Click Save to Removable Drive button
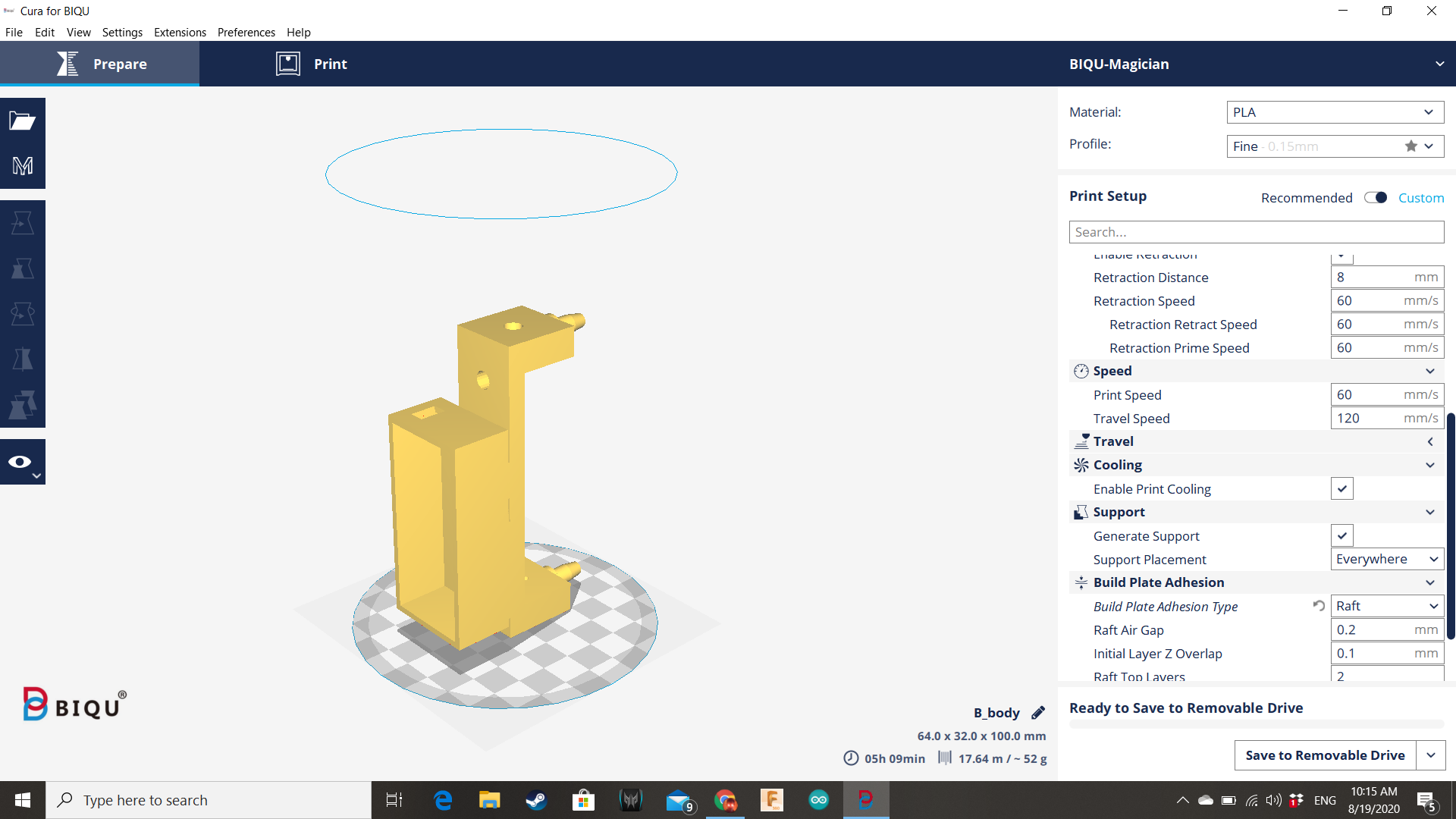Screen dimensions: 1456x819 click(x=1324, y=755)
